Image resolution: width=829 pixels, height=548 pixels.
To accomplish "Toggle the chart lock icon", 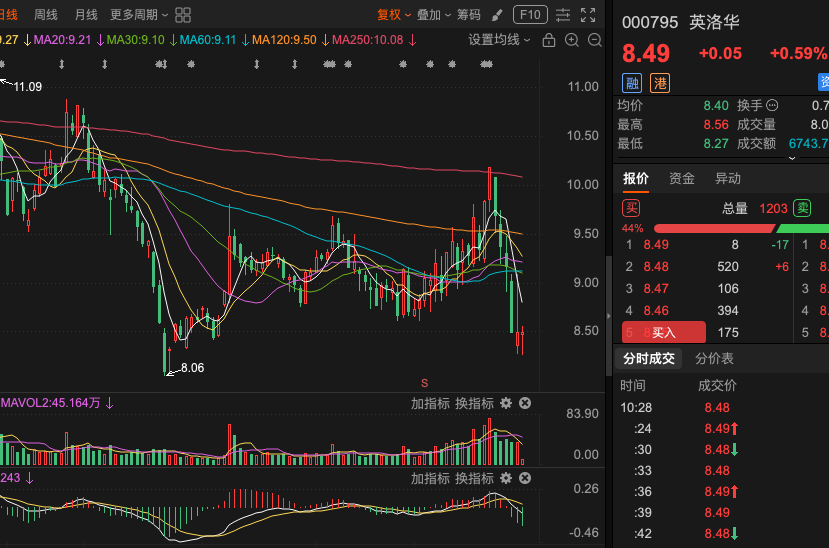I will (x=549, y=40).
